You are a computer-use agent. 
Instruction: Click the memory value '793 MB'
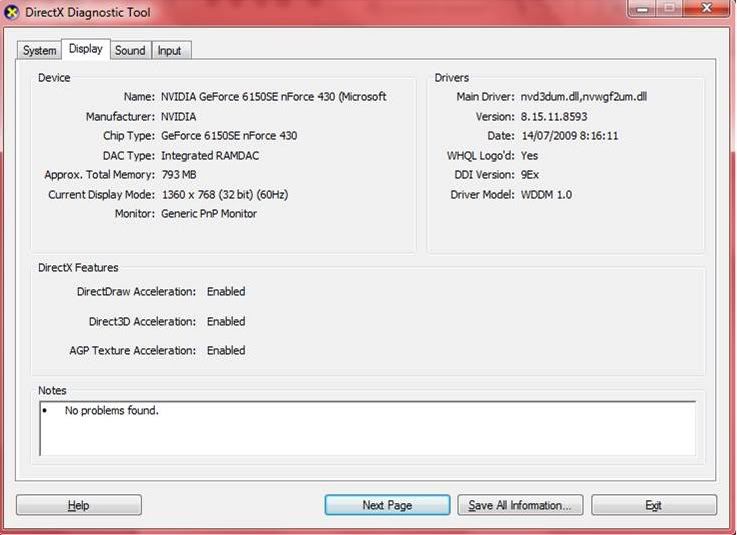click(179, 175)
